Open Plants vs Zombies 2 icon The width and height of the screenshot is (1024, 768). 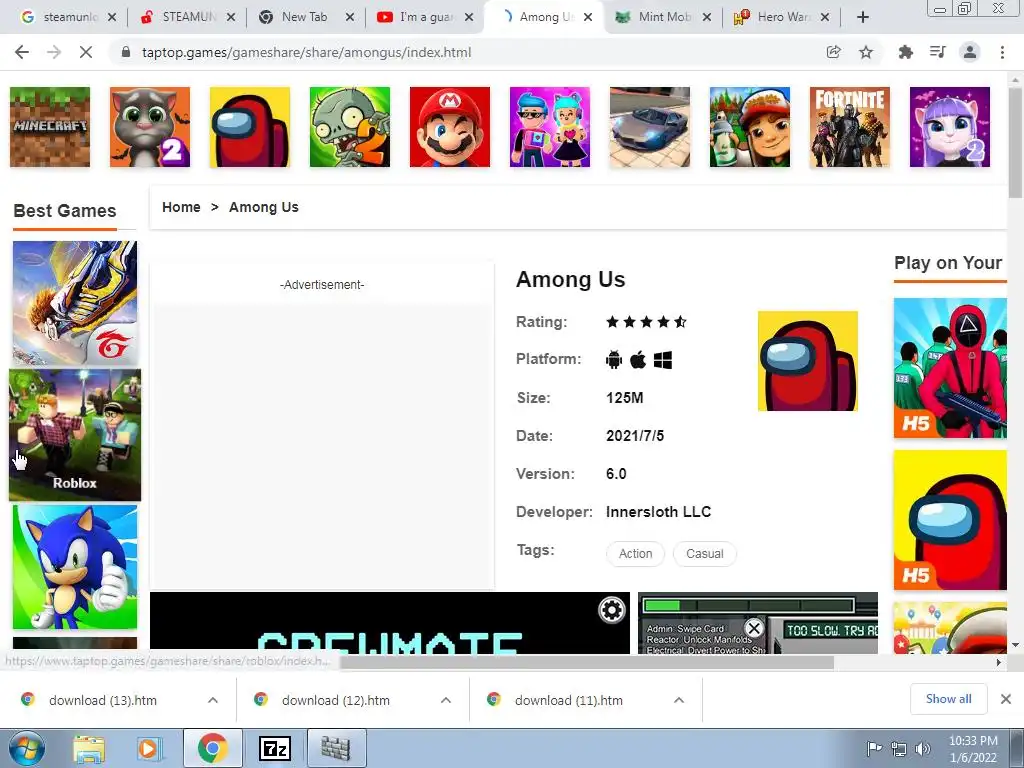[349, 127]
